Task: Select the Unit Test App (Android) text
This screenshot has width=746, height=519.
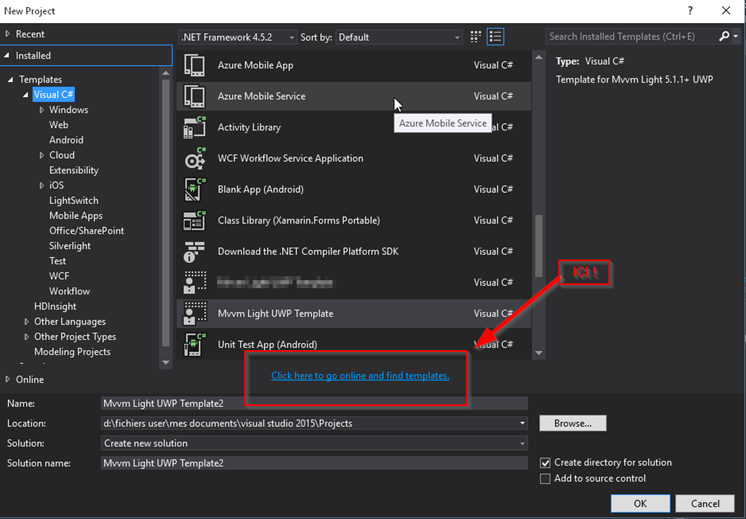Action: (x=267, y=344)
